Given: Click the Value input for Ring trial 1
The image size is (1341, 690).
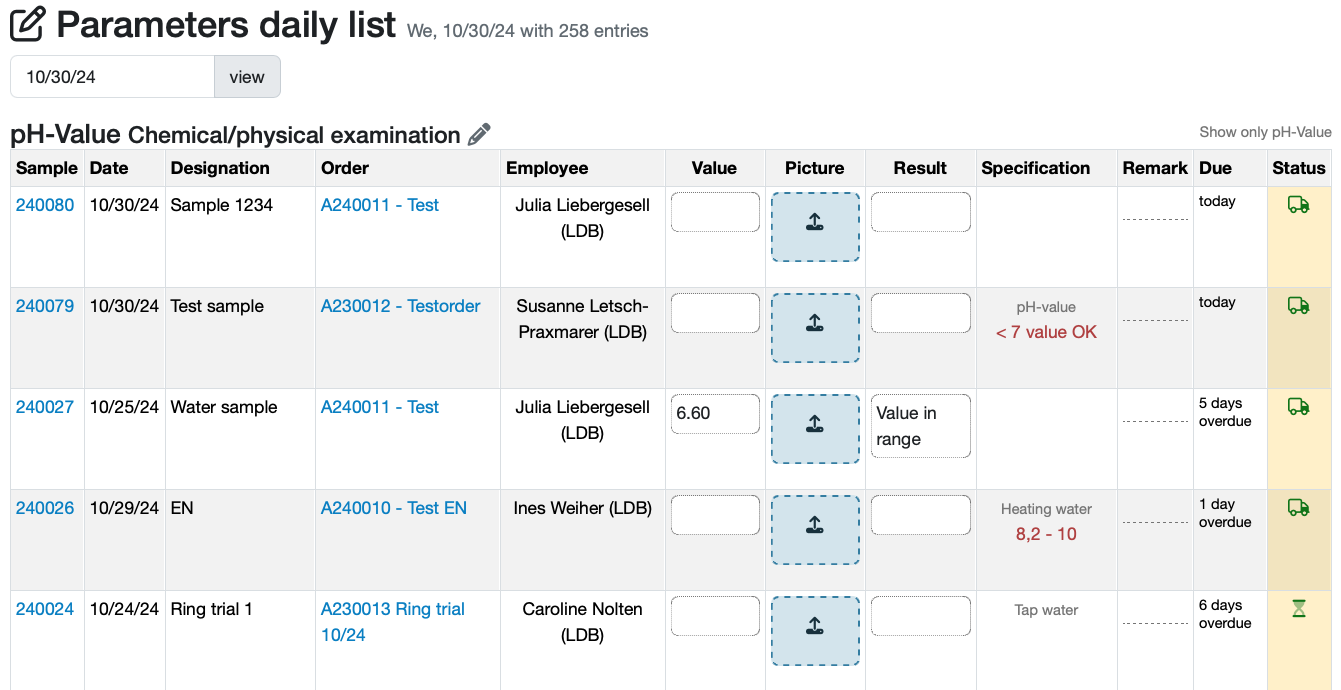Looking at the screenshot, I should pyautogui.click(x=715, y=616).
